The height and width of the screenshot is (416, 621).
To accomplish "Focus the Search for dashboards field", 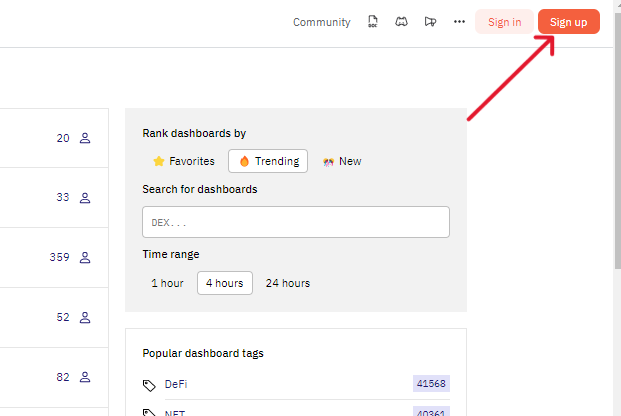I will pos(295,222).
